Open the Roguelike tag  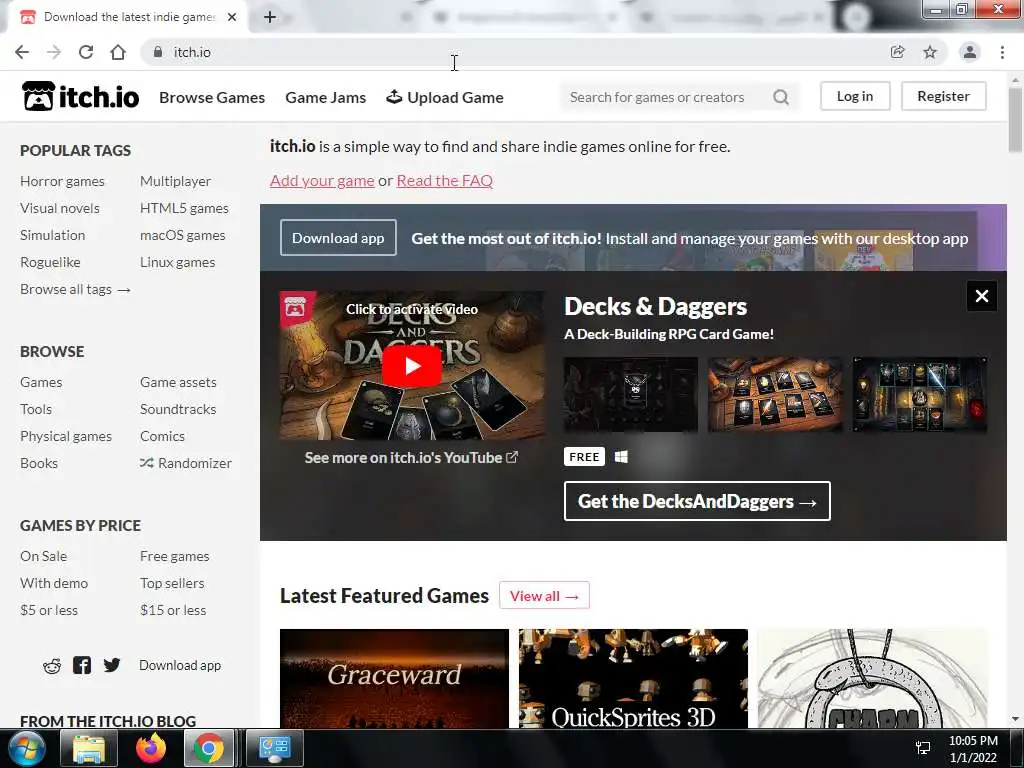50,263
